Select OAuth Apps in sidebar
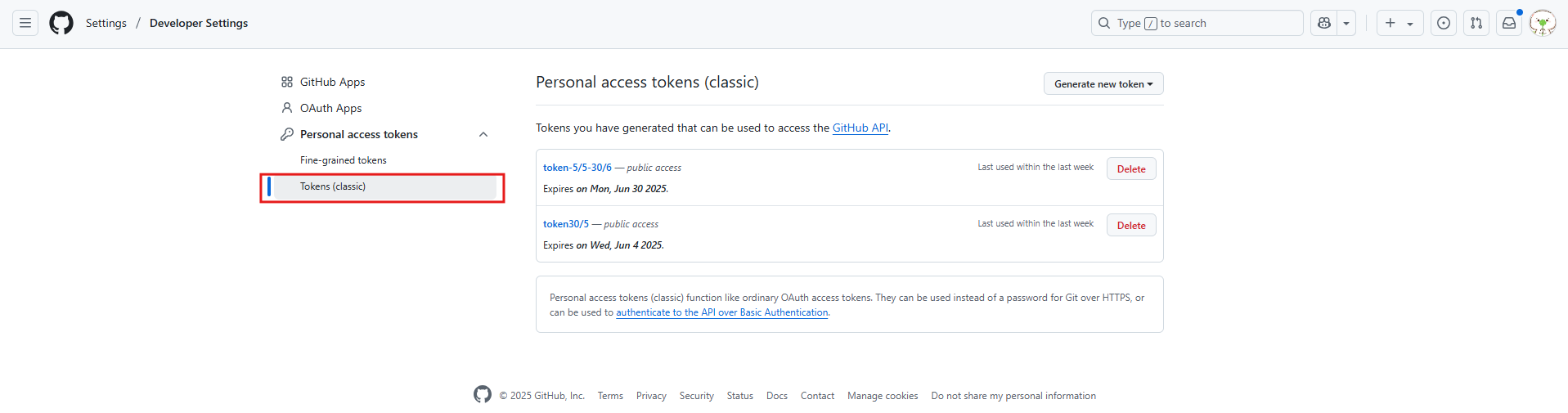This screenshot has height=413, width=1568. pos(330,108)
